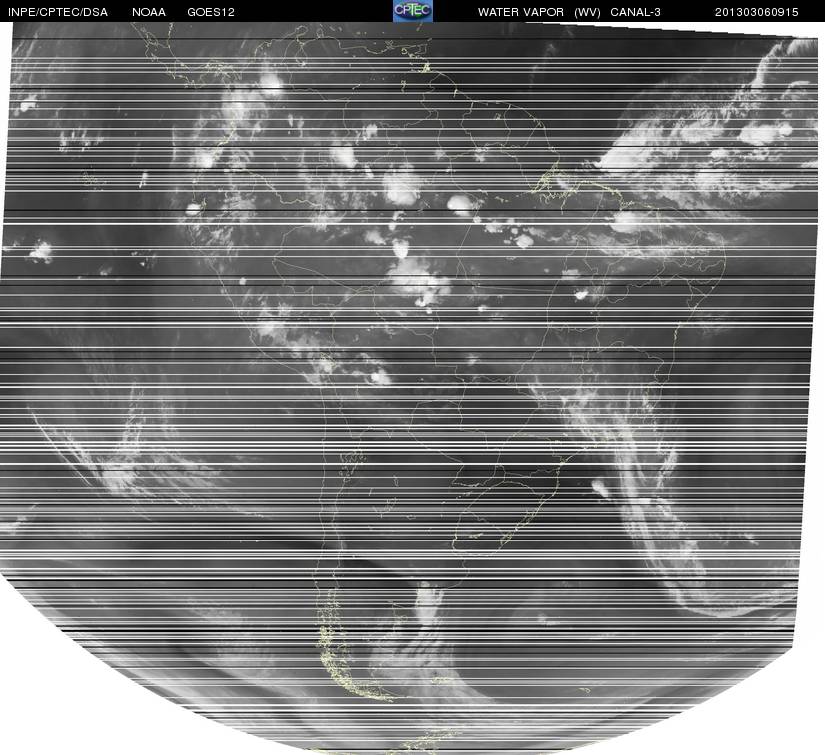
Task: Click the NOAA label in the header
Action: coord(149,12)
